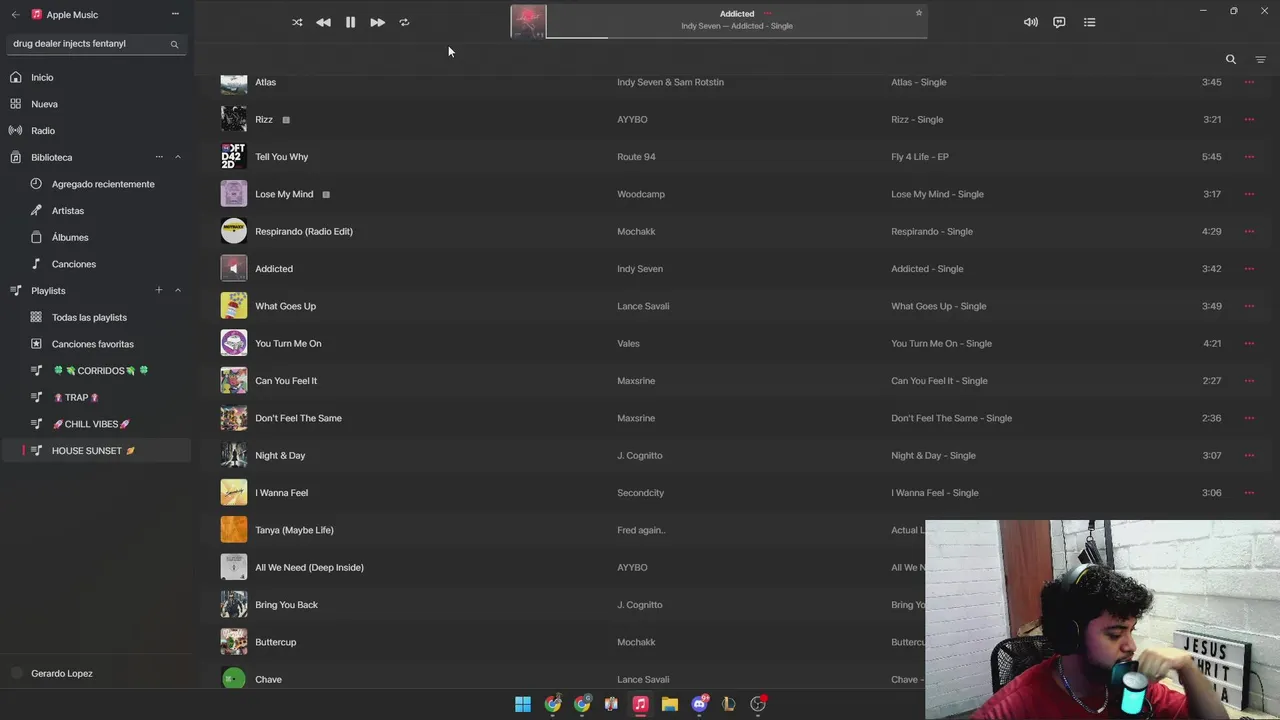Open Agregado recientemente
The image size is (1280, 720).
coord(103,184)
